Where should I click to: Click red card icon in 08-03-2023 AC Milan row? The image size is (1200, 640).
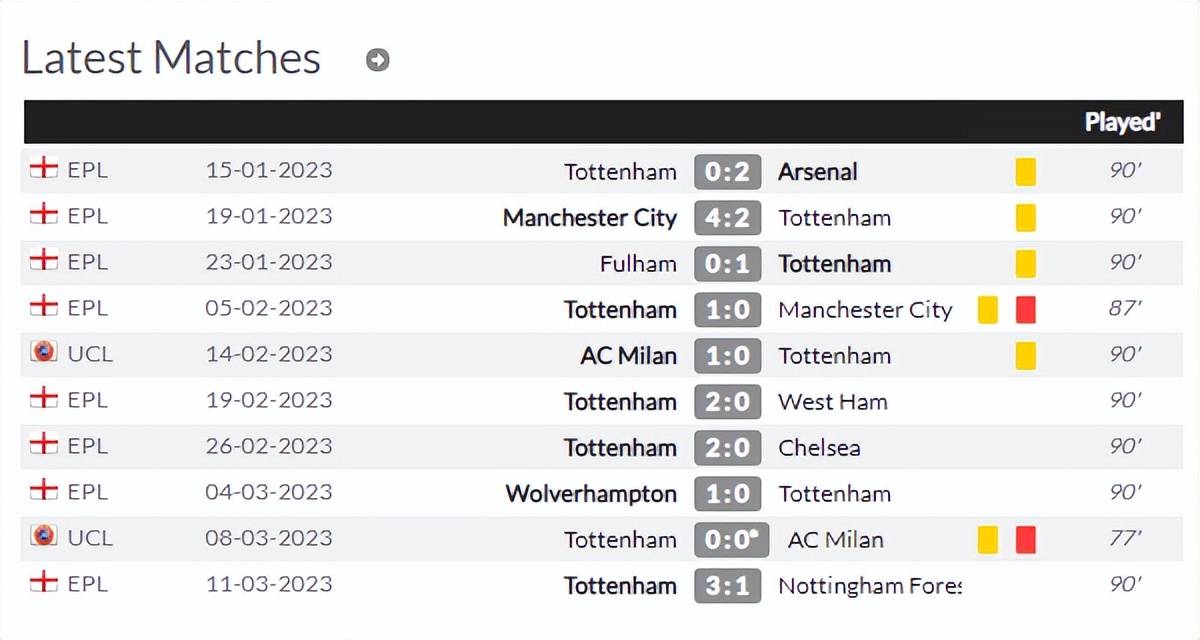(1025, 539)
